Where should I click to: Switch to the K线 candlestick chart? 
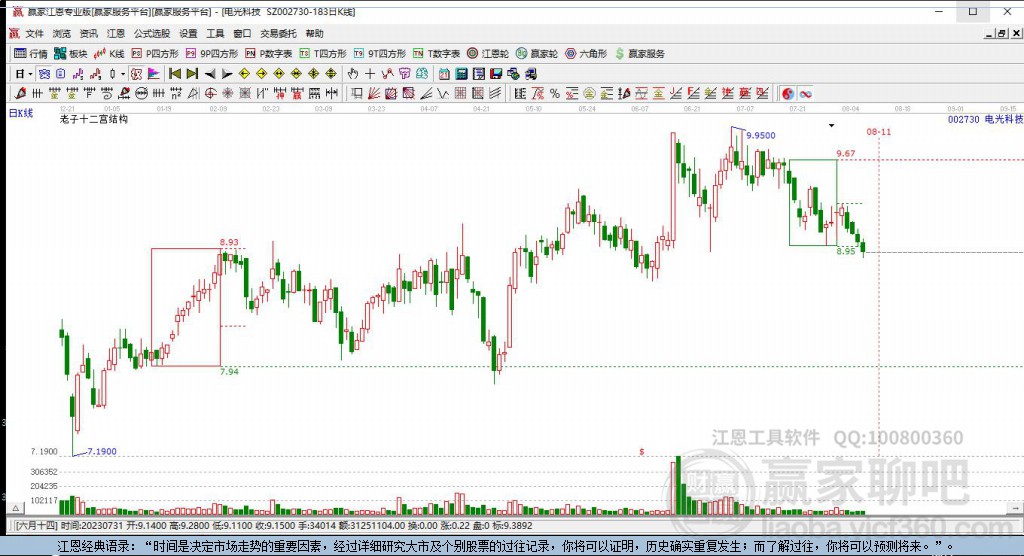[109, 54]
